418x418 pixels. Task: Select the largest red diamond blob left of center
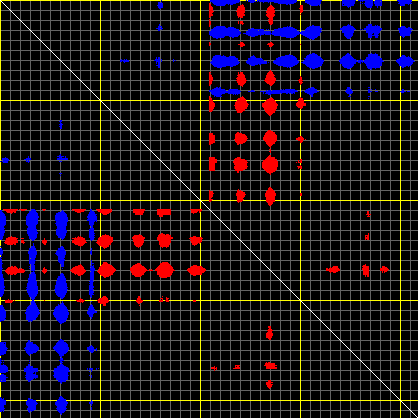click(x=165, y=270)
